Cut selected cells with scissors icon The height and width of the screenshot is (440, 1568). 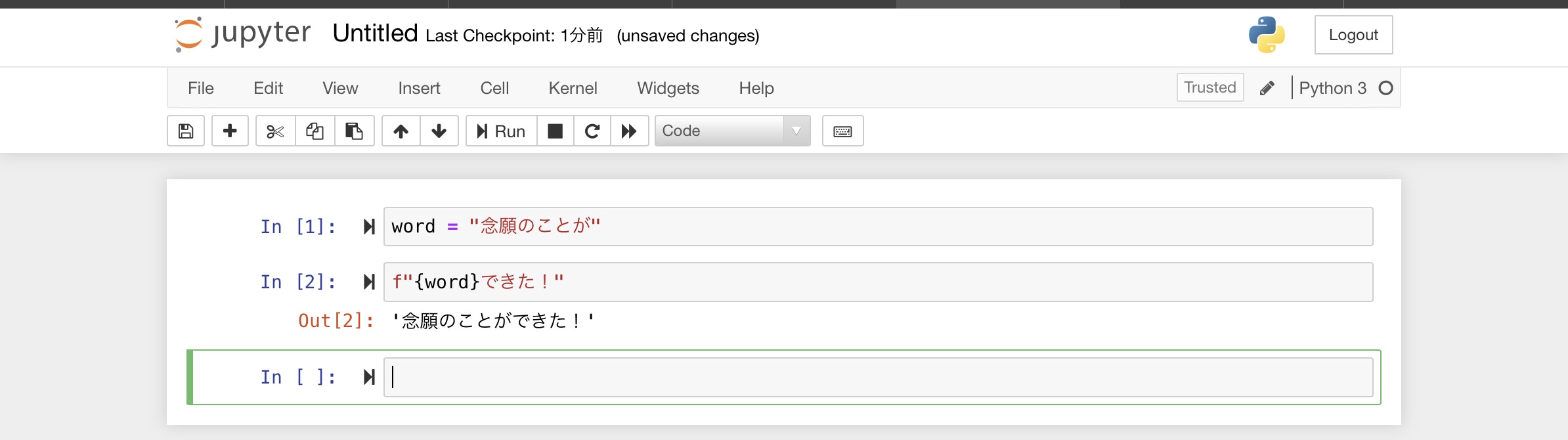(275, 131)
